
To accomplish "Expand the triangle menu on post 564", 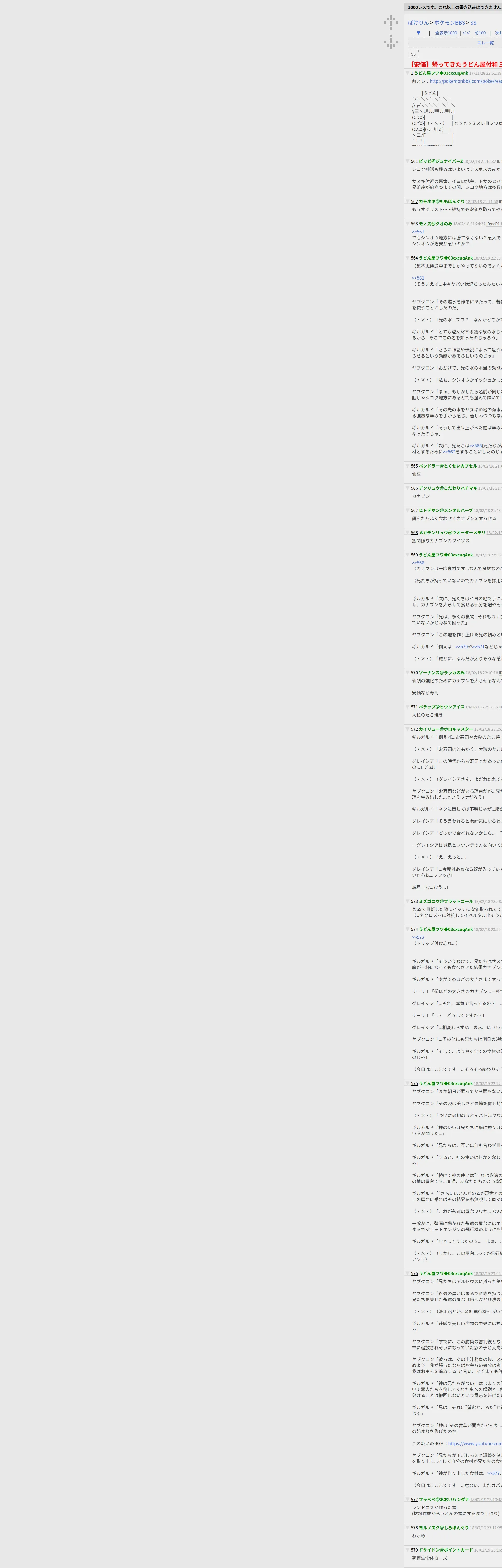I will 408,258.
